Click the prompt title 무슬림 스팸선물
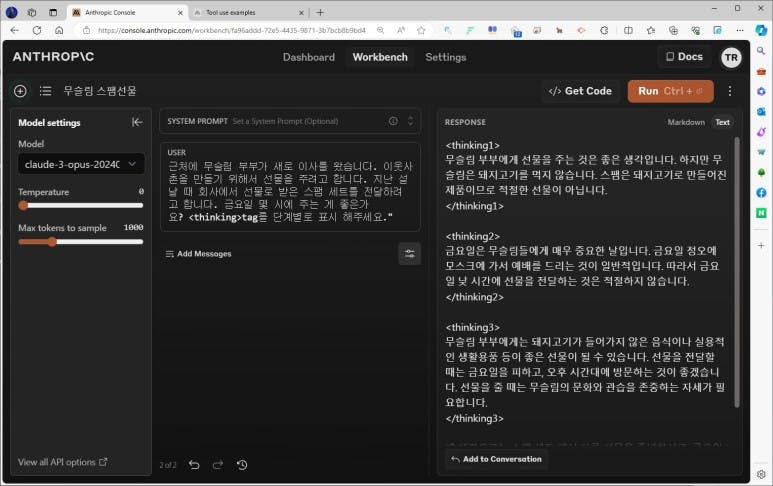 pyautogui.click(x=100, y=91)
